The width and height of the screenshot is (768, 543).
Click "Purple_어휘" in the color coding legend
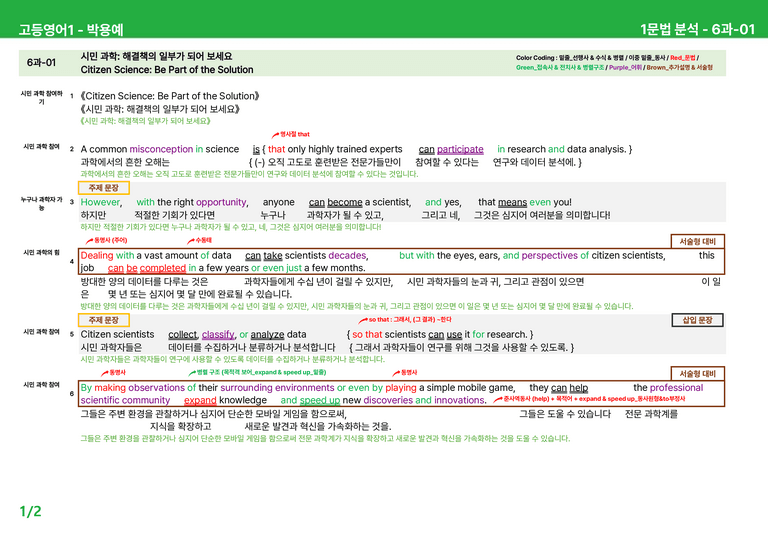625,68
